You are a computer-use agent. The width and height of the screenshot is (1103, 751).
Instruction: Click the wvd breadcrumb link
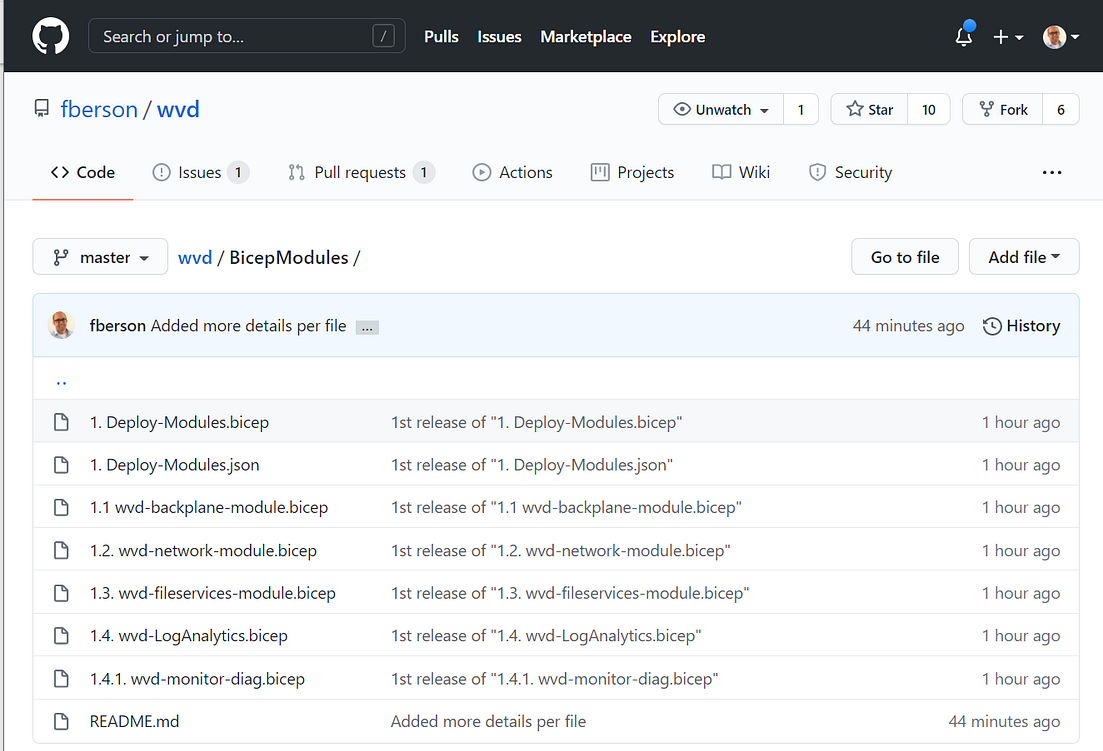tap(195, 257)
